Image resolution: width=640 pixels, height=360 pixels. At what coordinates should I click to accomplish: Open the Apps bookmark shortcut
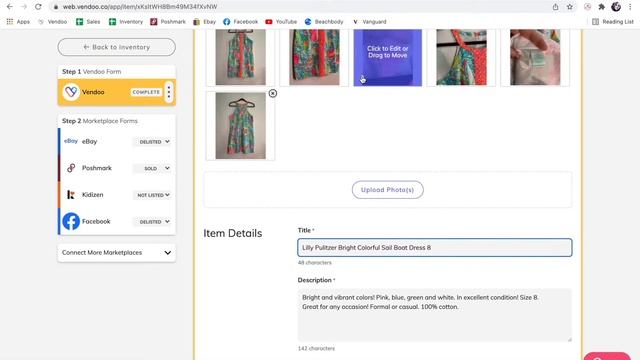[18, 22]
